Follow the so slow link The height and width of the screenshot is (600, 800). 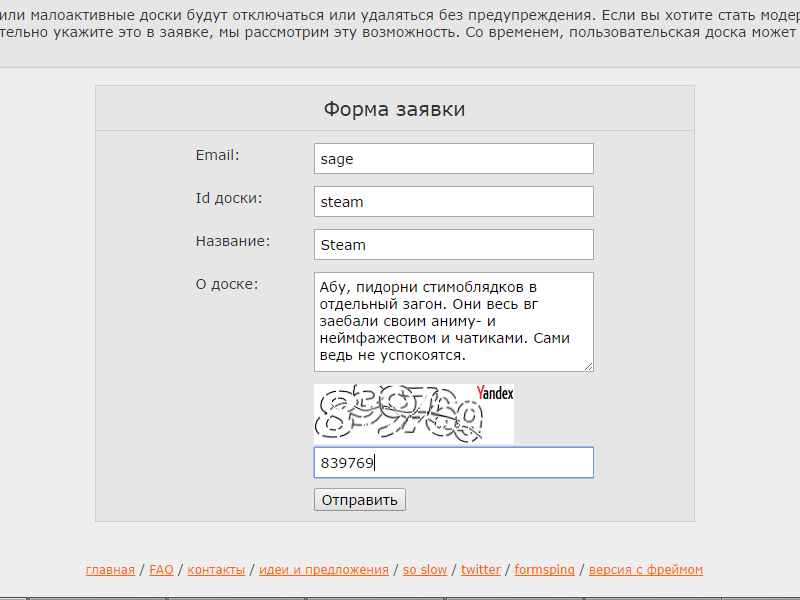[425, 570]
